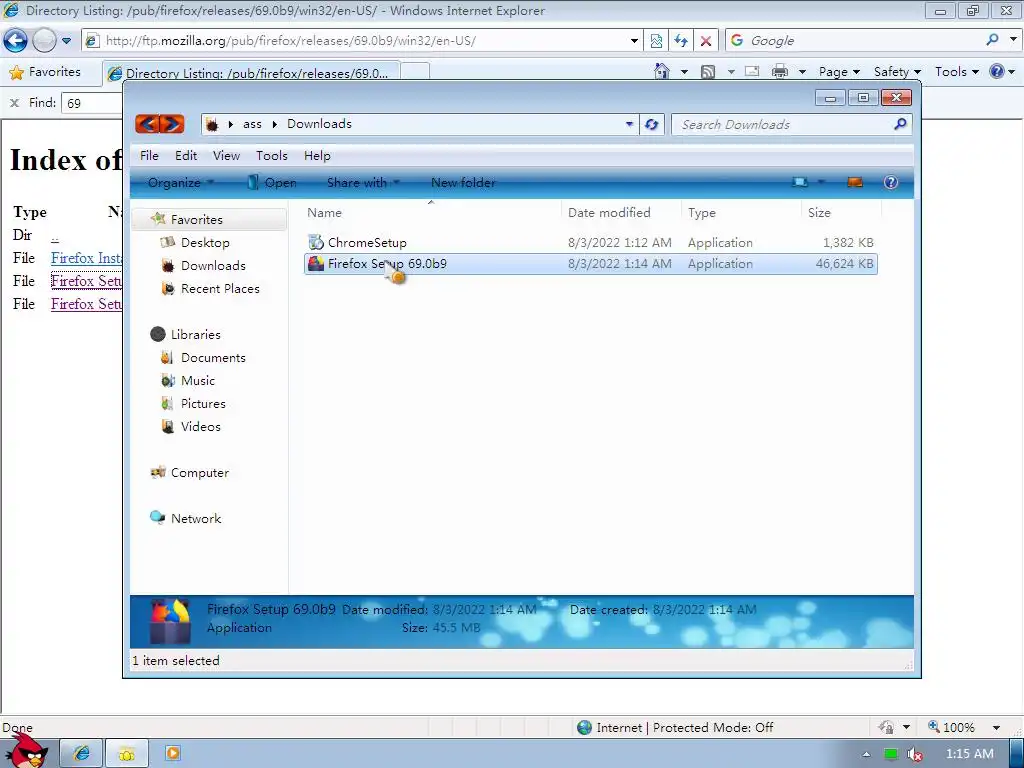1024x768 pixels.
Task: Click the muted volume tray icon
Action: (916, 754)
